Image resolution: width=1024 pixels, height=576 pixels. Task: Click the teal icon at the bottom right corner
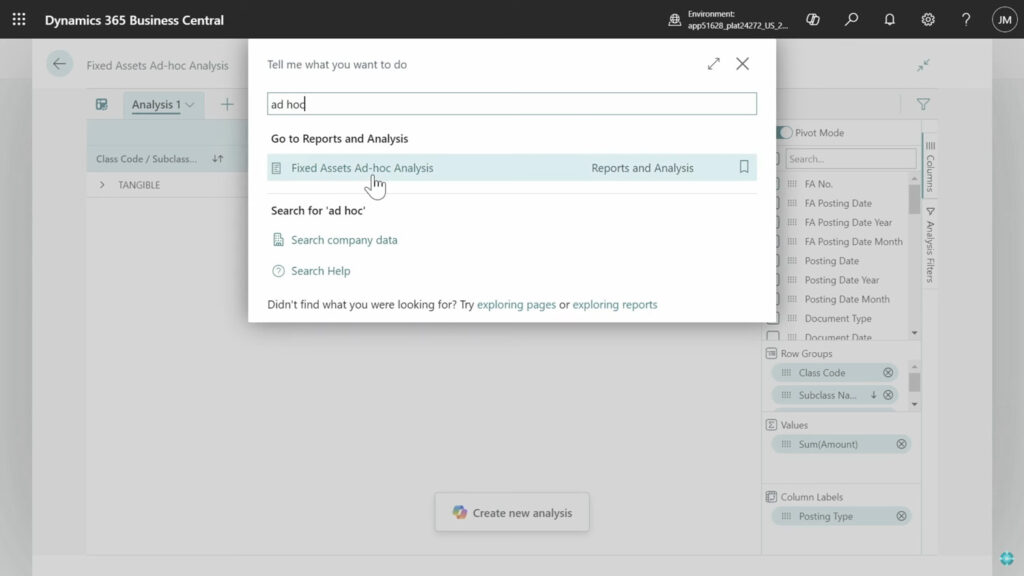click(1006, 558)
